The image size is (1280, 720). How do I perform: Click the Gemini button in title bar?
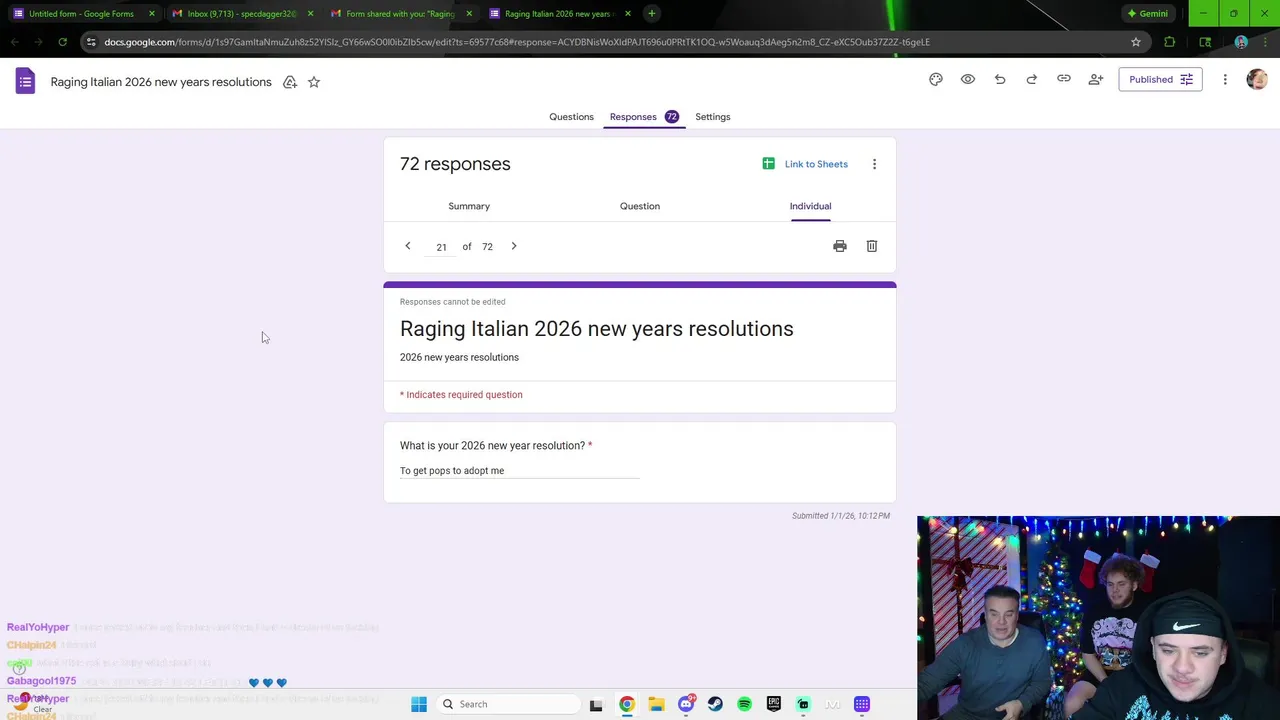tap(1146, 14)
